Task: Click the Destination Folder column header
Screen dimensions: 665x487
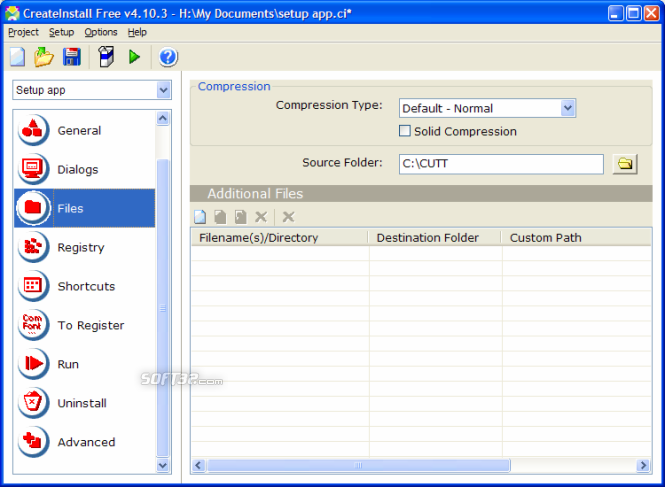Action: point(435,238)
